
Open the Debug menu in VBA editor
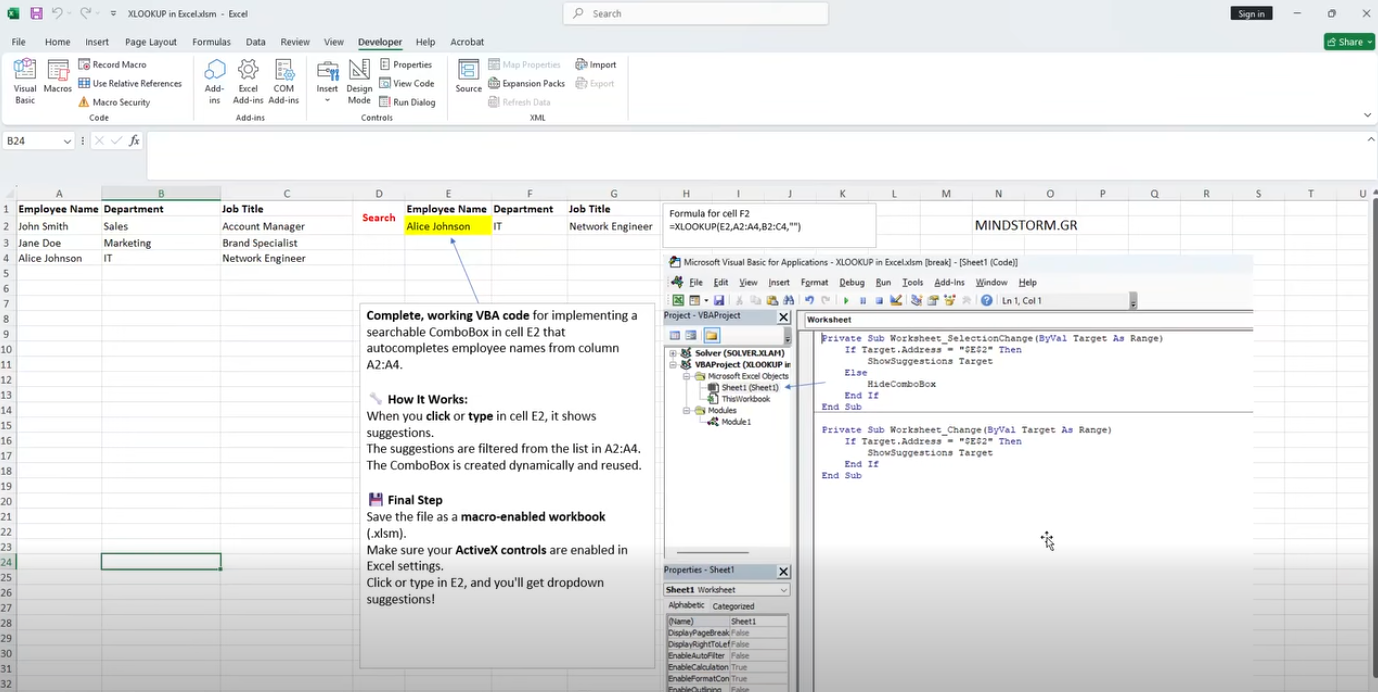pos(851,282)
